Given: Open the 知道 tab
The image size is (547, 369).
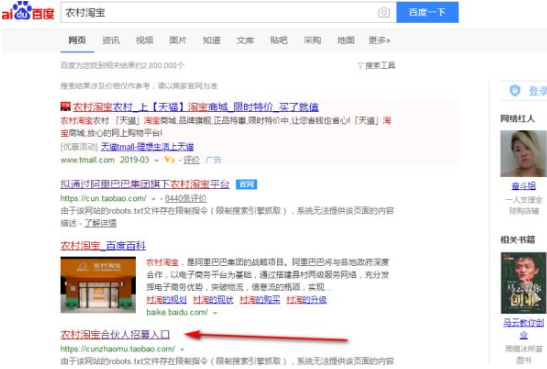Looking at the screenshot, I should point(212,40).
